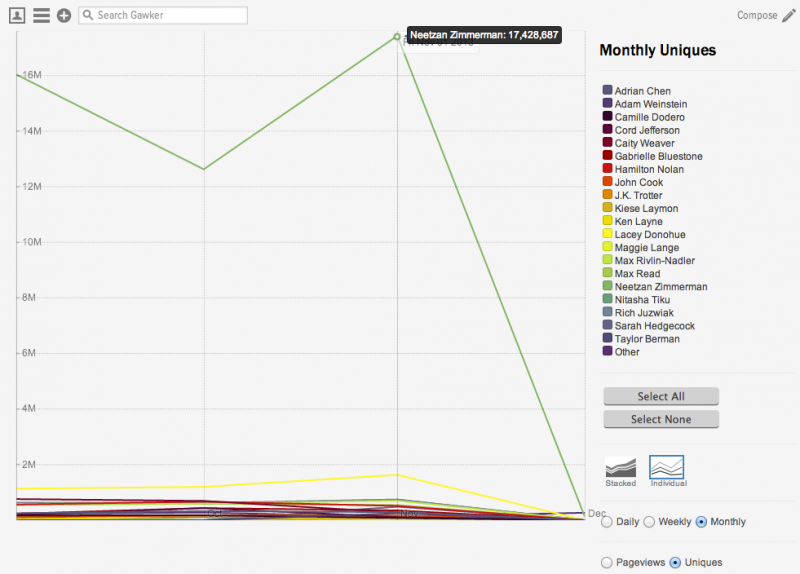Toggle Cord Jefferson color swatch
800x574 pixels.
click(607, 129)
